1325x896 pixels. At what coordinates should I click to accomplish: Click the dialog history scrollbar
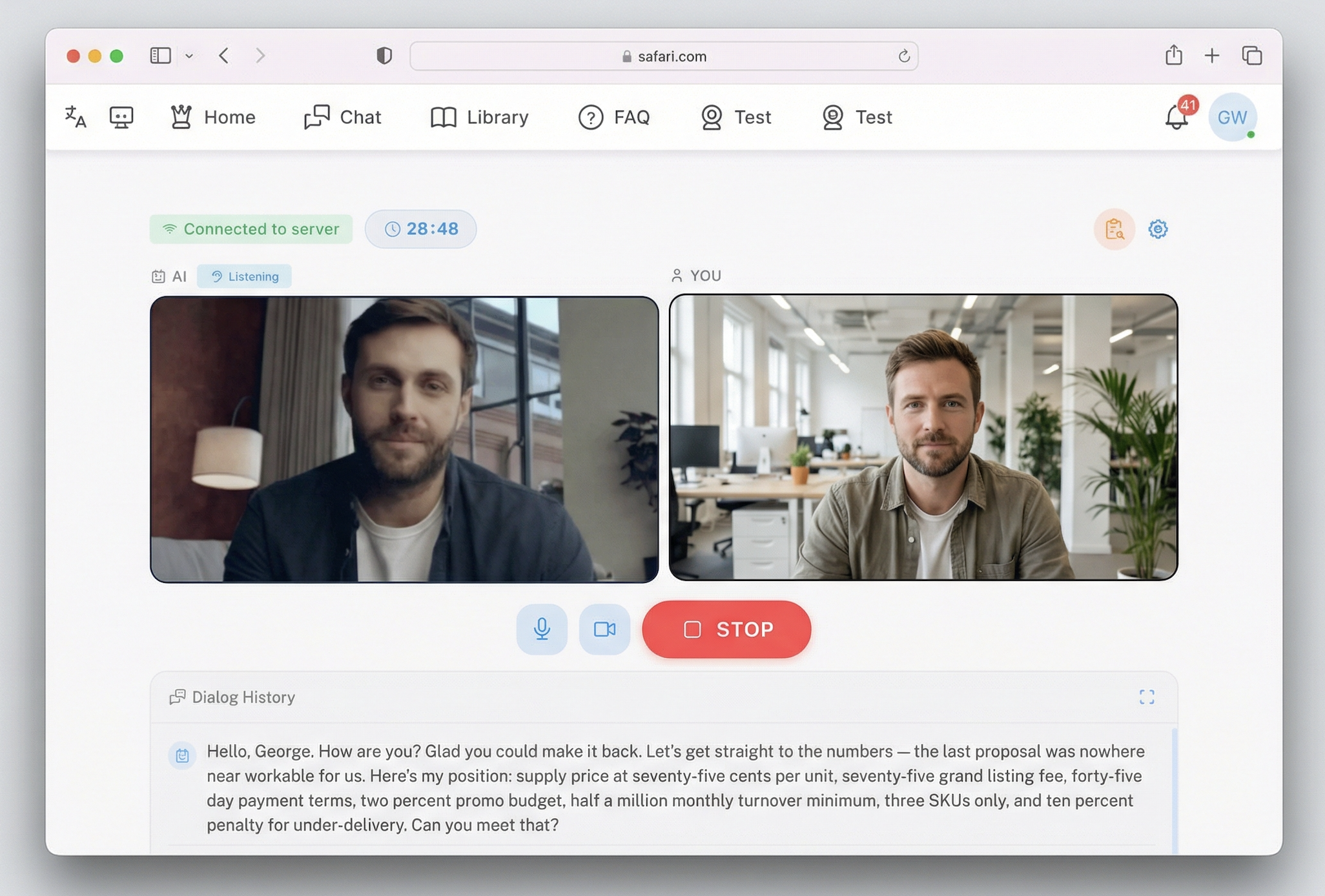click(x=1174, y=791)
